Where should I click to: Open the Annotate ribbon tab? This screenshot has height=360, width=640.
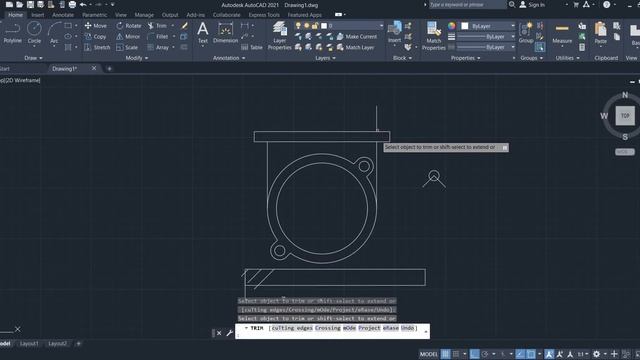pos(63,15)
